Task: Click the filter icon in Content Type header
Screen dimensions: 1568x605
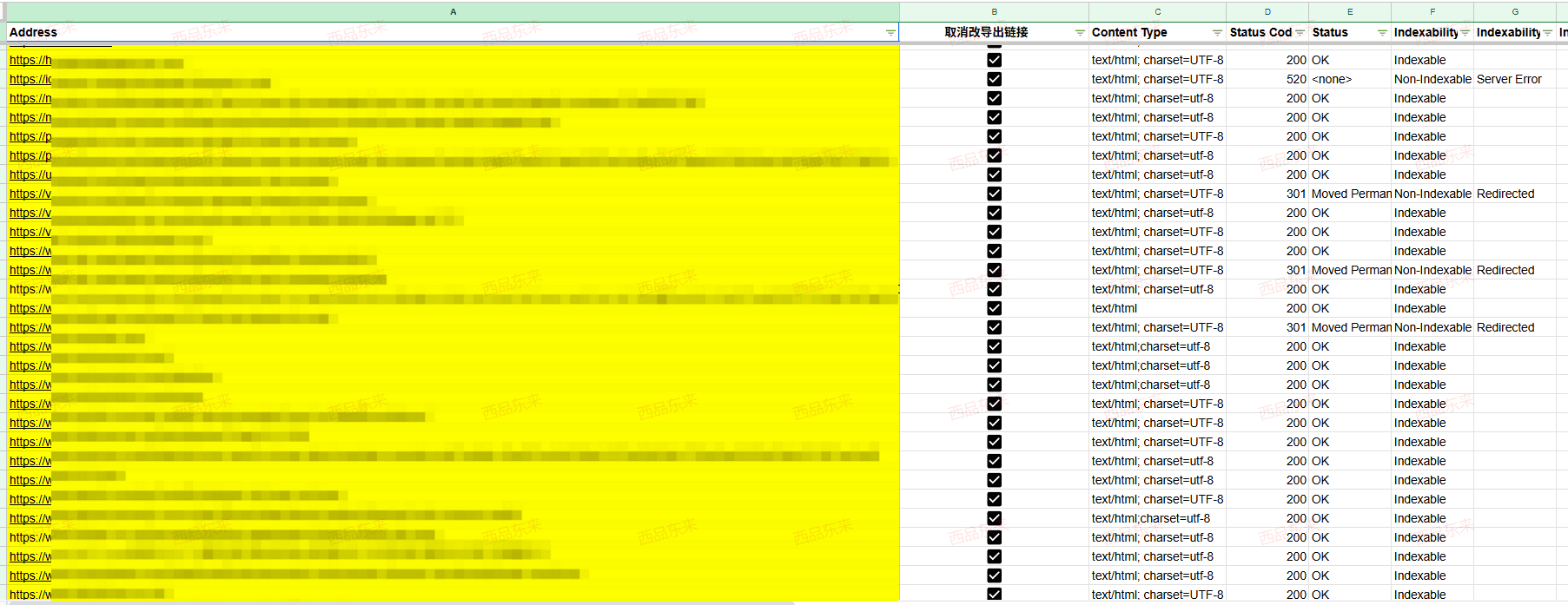Action: click(x=1217, y=33)
